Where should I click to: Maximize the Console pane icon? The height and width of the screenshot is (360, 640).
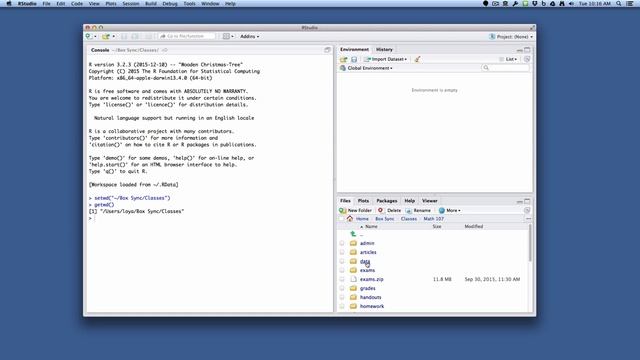pos(327,50)
